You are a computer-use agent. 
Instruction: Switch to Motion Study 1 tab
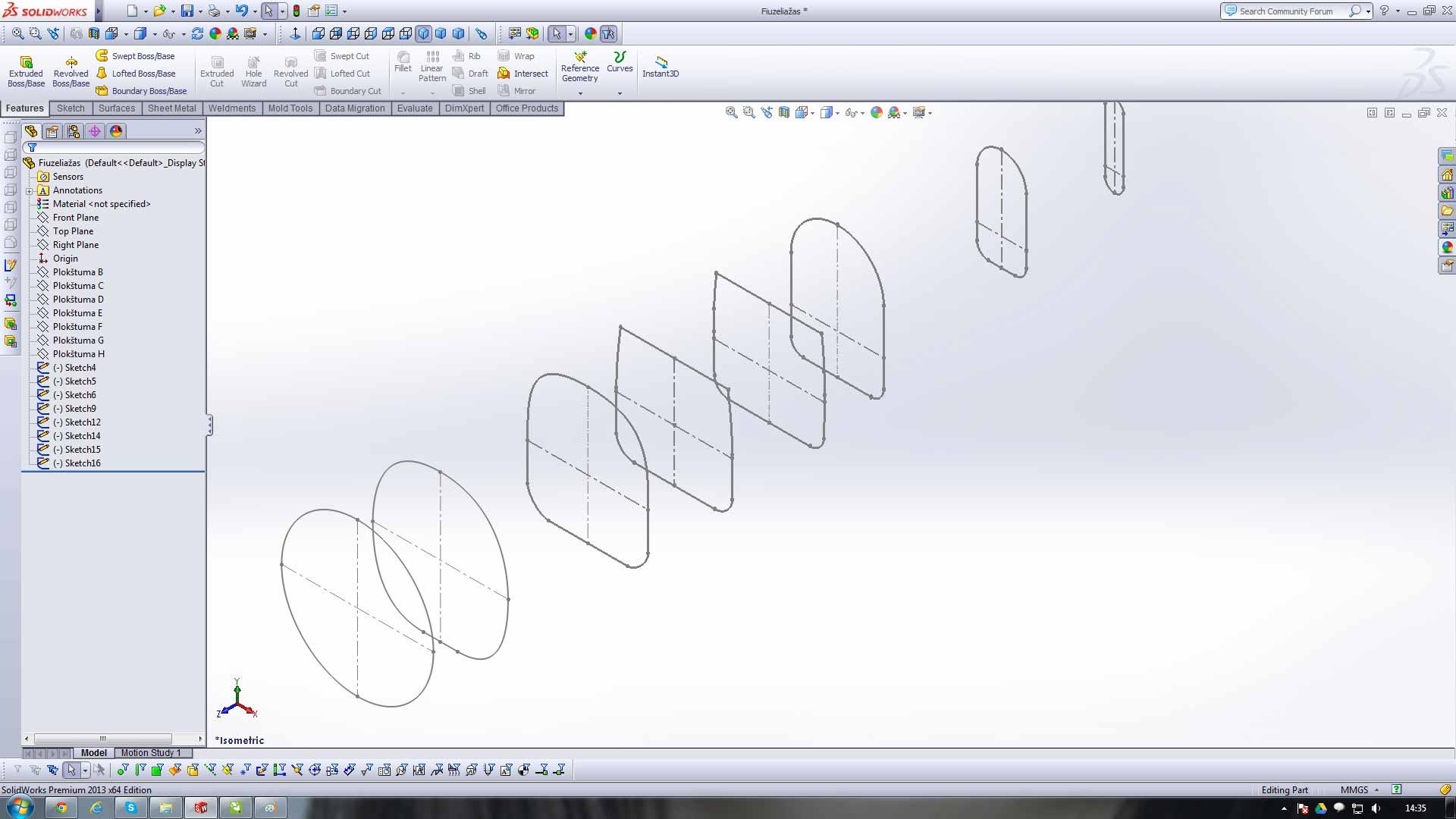coord(150,753)
